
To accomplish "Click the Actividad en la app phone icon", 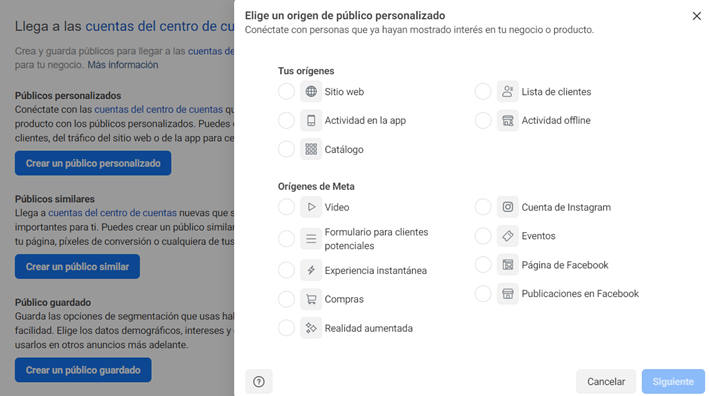I will 311,120.
